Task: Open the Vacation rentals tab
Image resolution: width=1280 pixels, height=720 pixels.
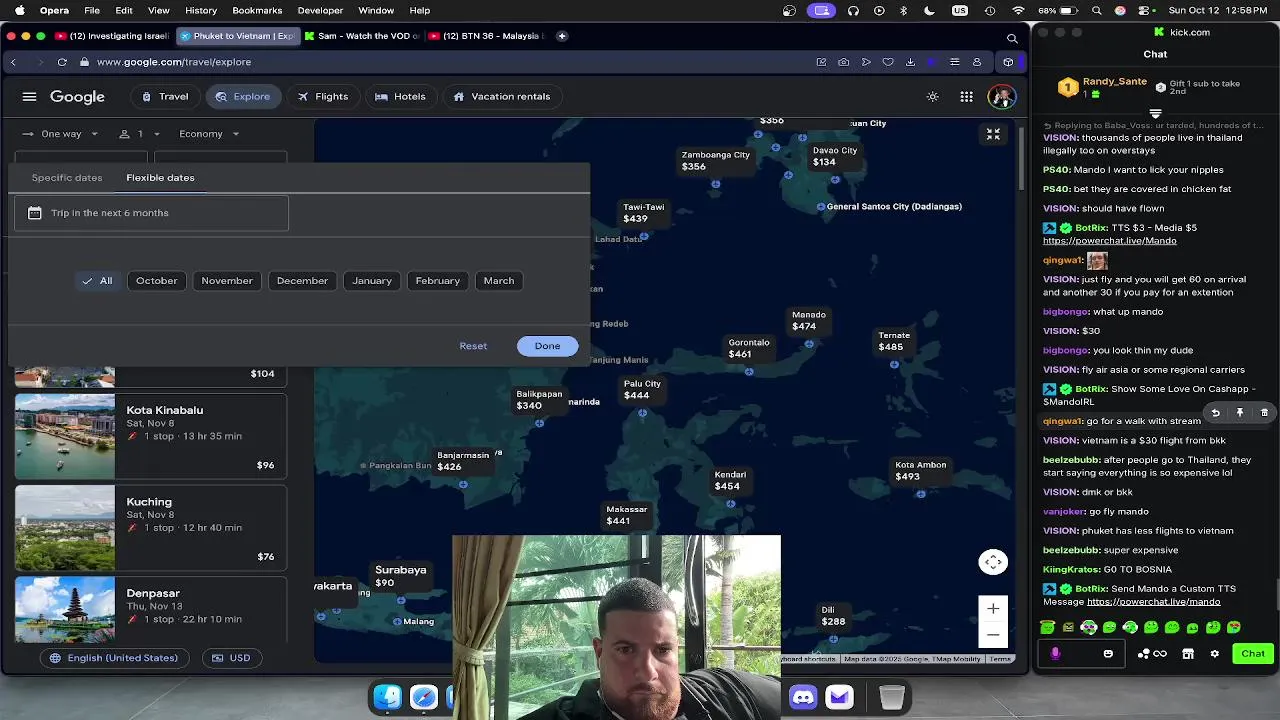Action: click(x=502, y=97)
